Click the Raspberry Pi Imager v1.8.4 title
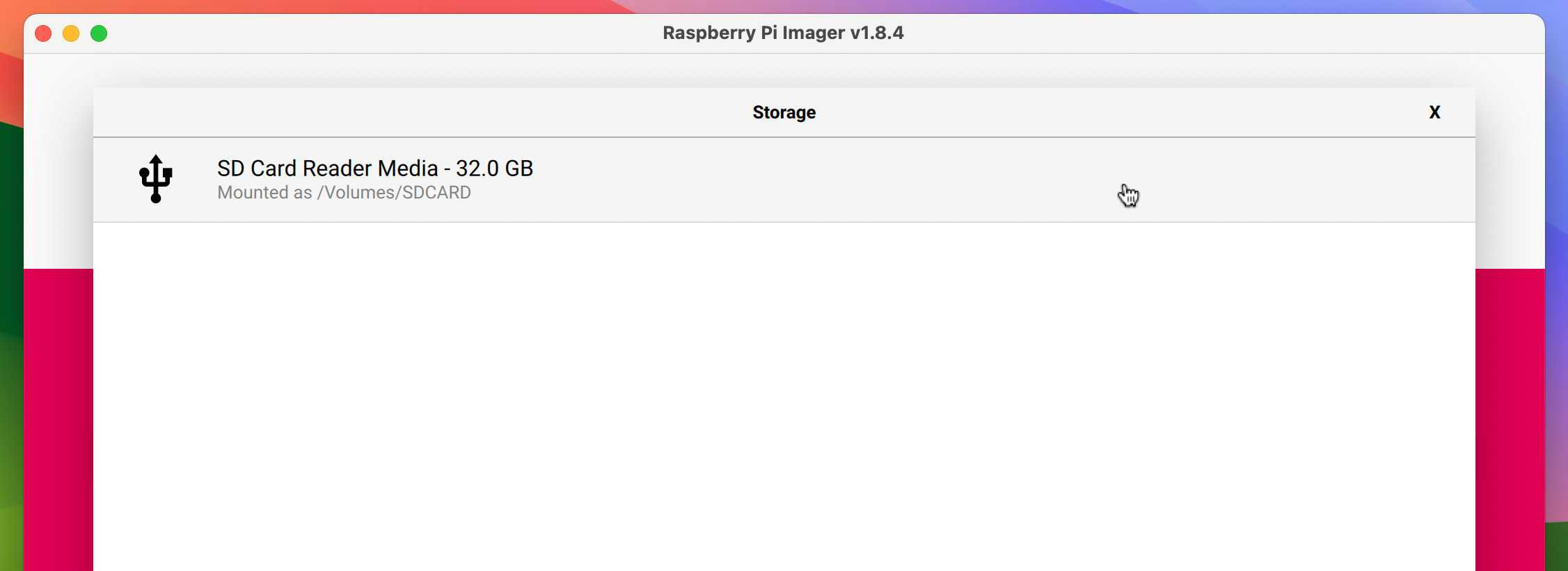Screen dimensions: 1568x571 (x=783, y=33)
